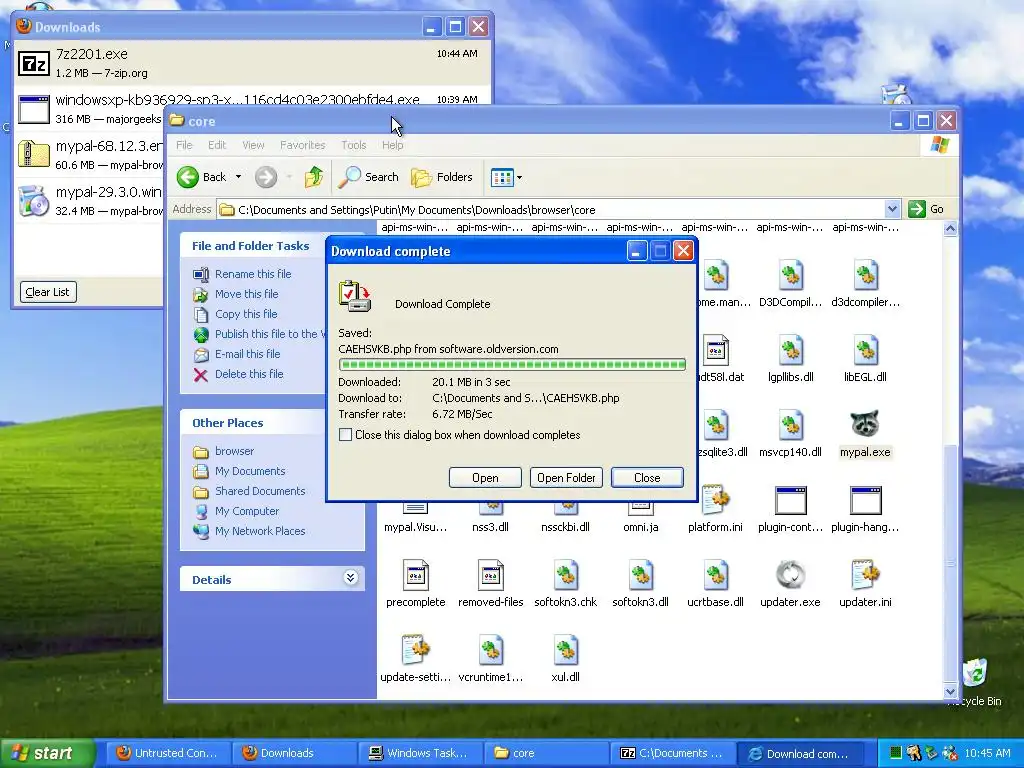Click E-mail this file link
The width and height of the screenshot is (1024, 768).
(x=248, y=354)
